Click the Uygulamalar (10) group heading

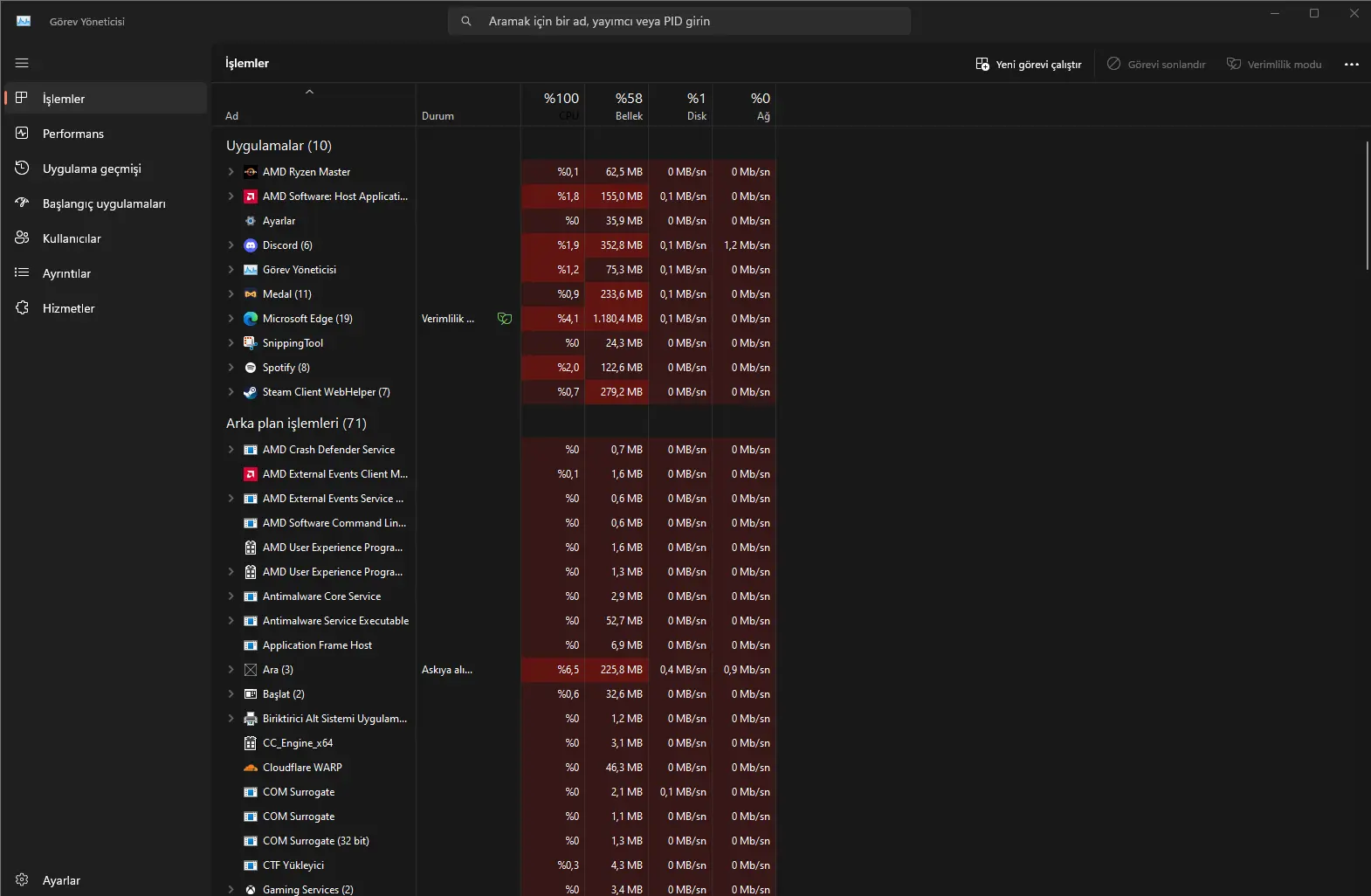click(x=279, y=146)
